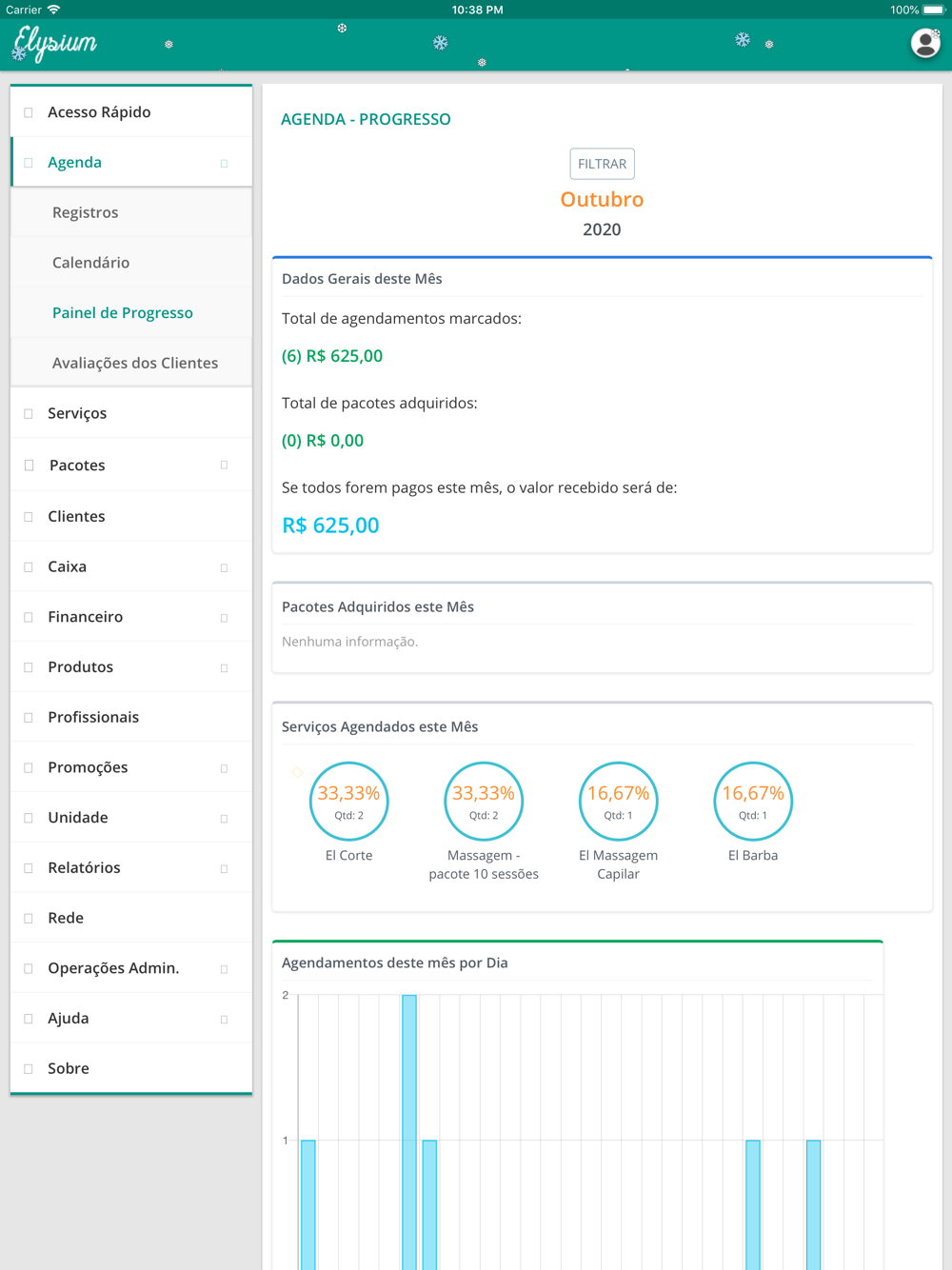Expand the Promoções submenu arrow
This screenshot has height=1270, width=952.
[x=225, y=769]
